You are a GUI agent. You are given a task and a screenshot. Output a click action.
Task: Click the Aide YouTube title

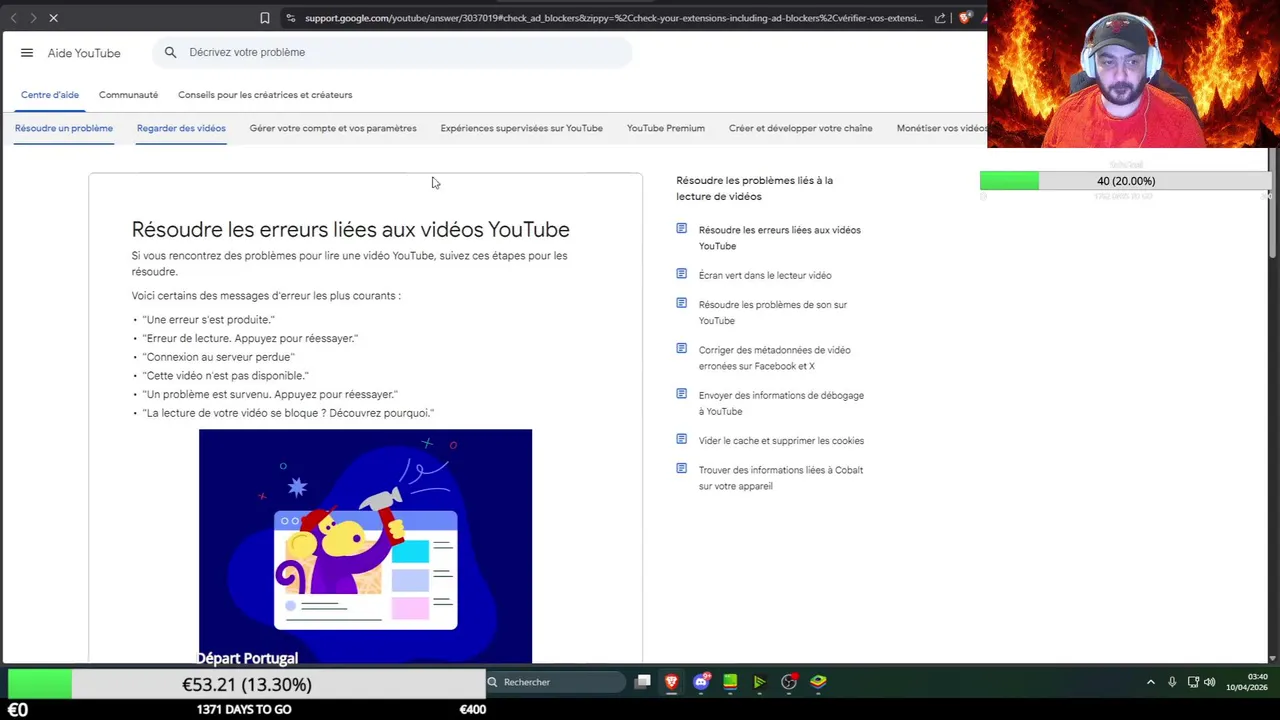tap(84, 53)
